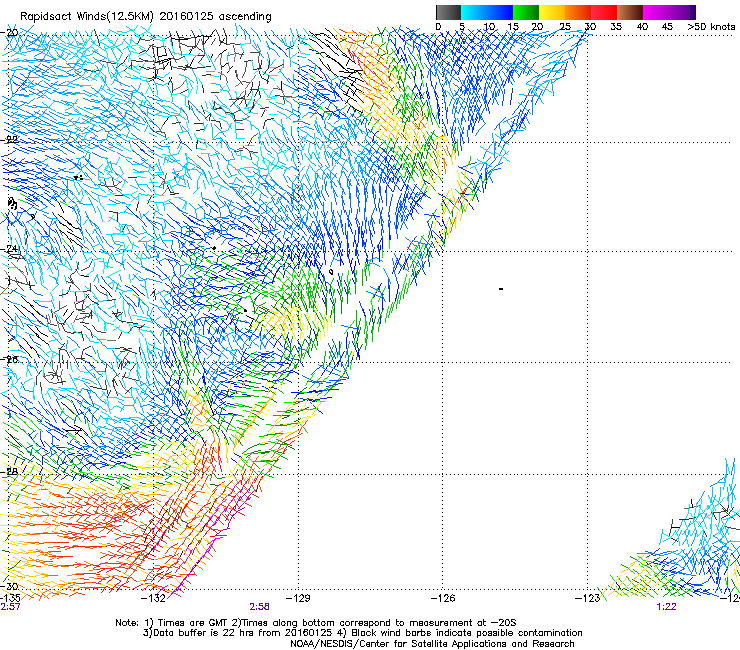
Task: Click the lone black island mark in white area
Action: pos(501,289)
